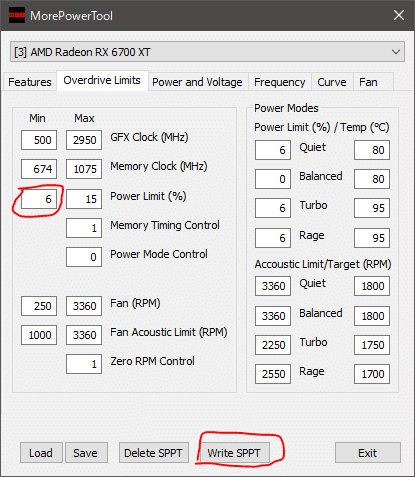The height and width of the screenshot is (477, 415).
Task: Click the Zero RPM Control label
Action: [152, 361]
